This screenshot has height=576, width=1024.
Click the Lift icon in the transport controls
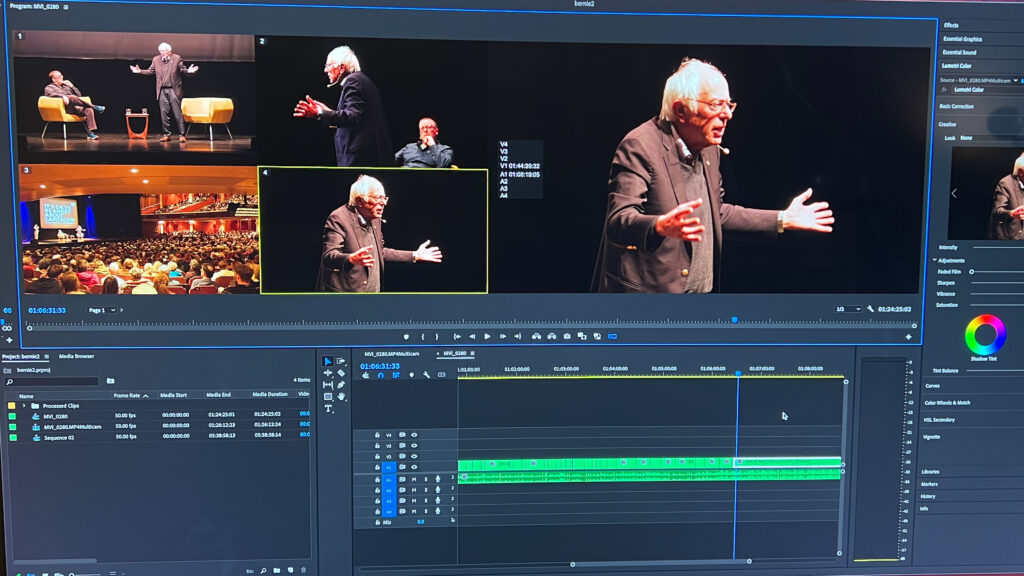coord(536,335)
